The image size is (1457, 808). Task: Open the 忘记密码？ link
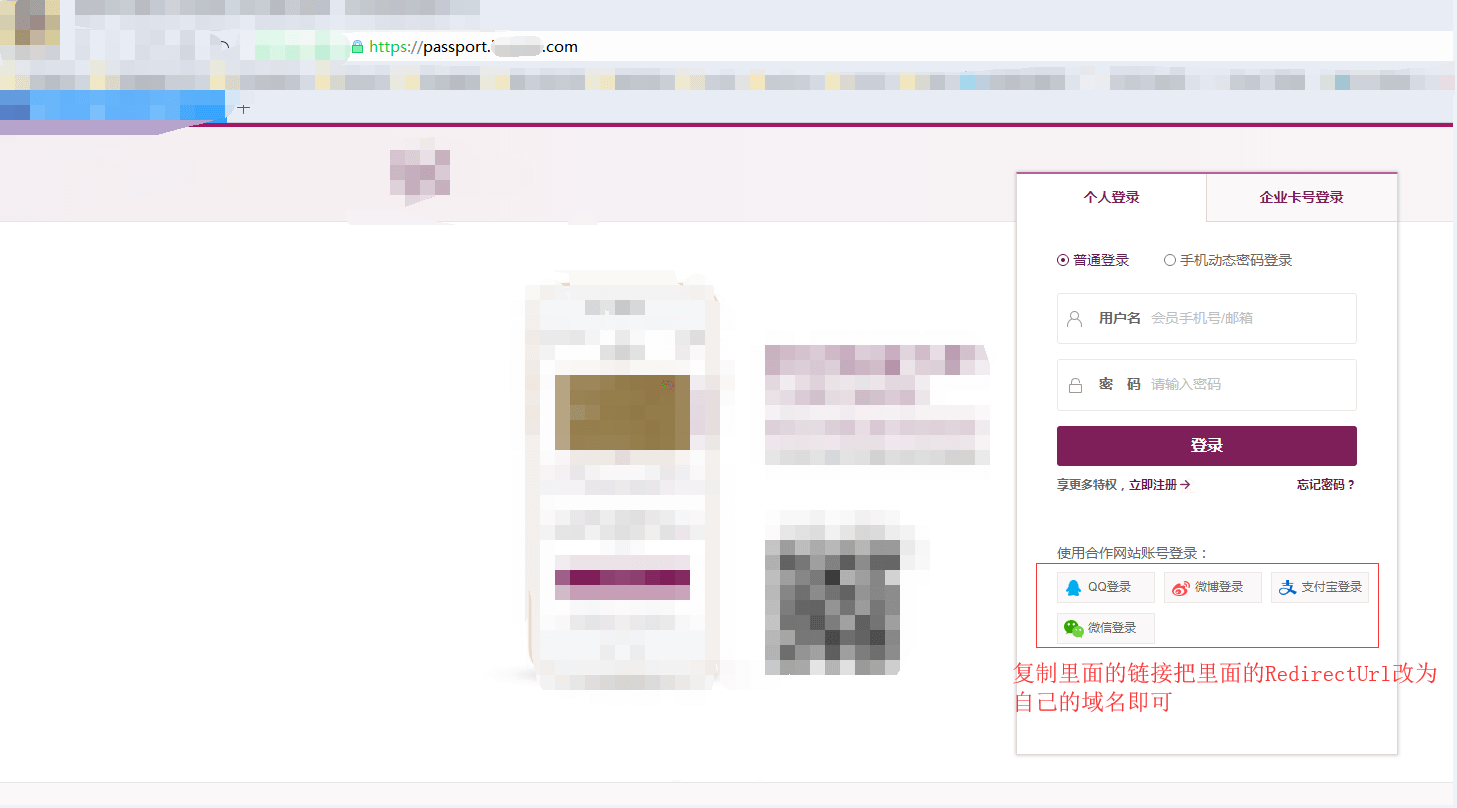click(x=1326, y=484)
